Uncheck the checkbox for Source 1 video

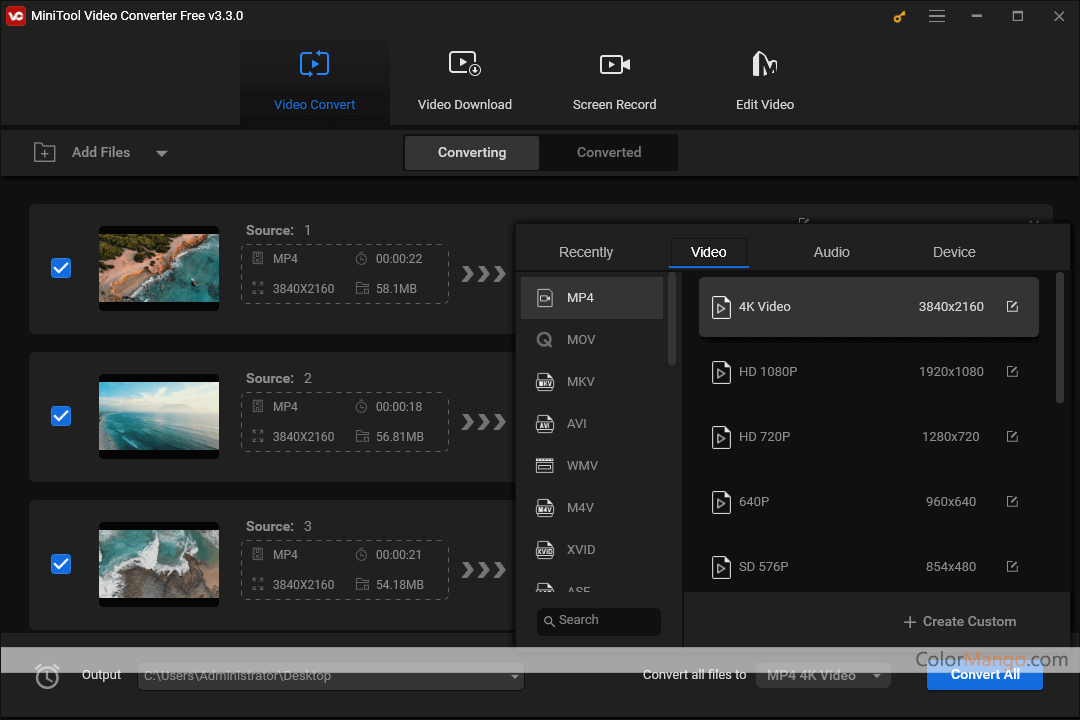(x=61, y=268)
